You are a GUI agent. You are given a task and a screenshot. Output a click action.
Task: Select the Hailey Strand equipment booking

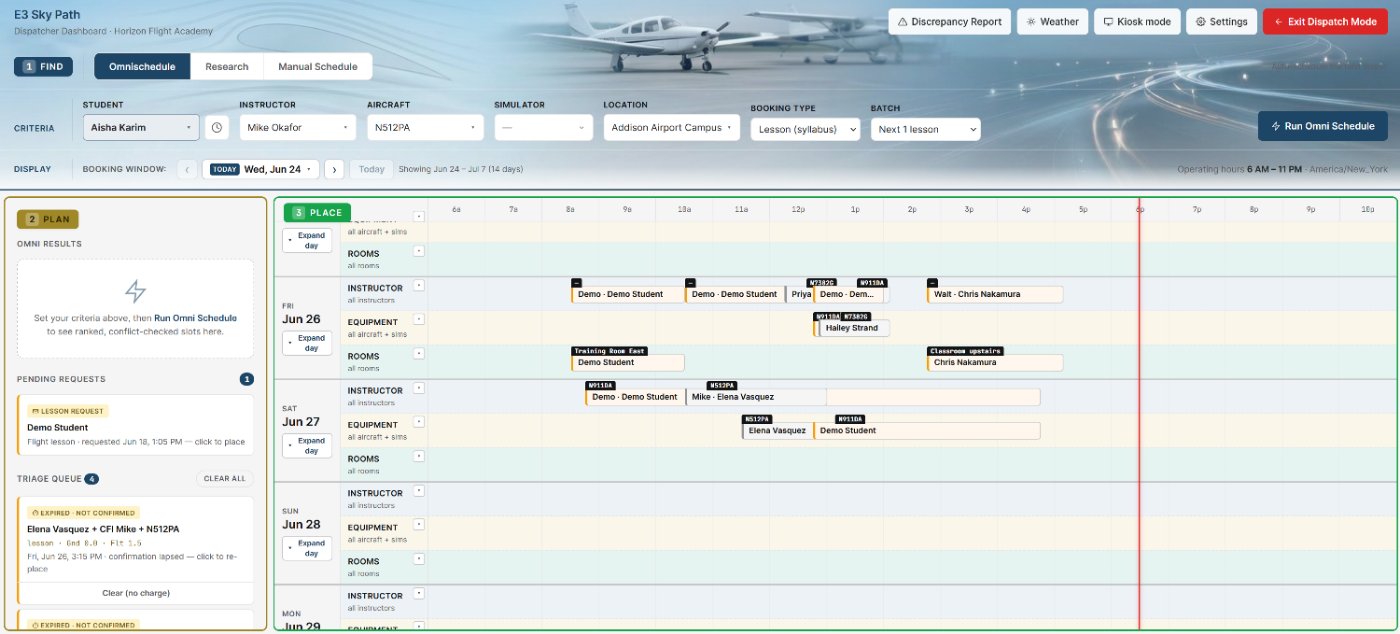pyautogui.click(x=853, y=328)
